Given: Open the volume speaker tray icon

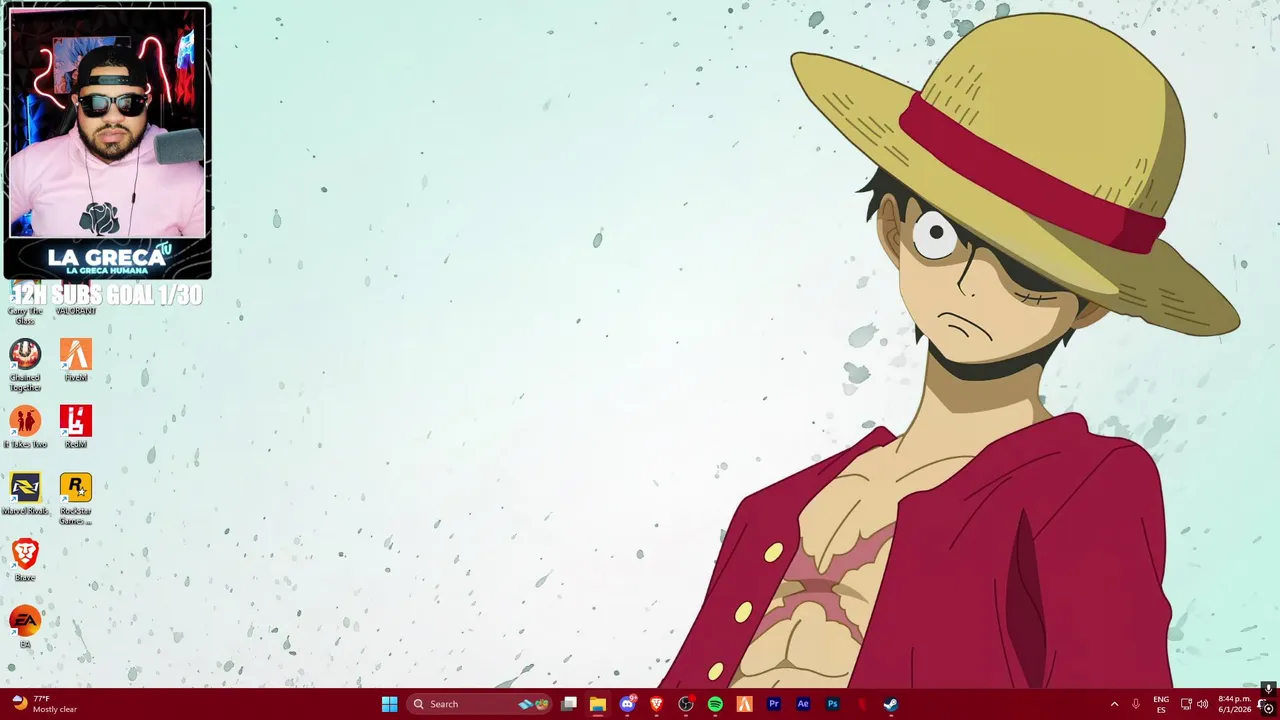Looking at the screenshot, I should [x=1202, y=704].
